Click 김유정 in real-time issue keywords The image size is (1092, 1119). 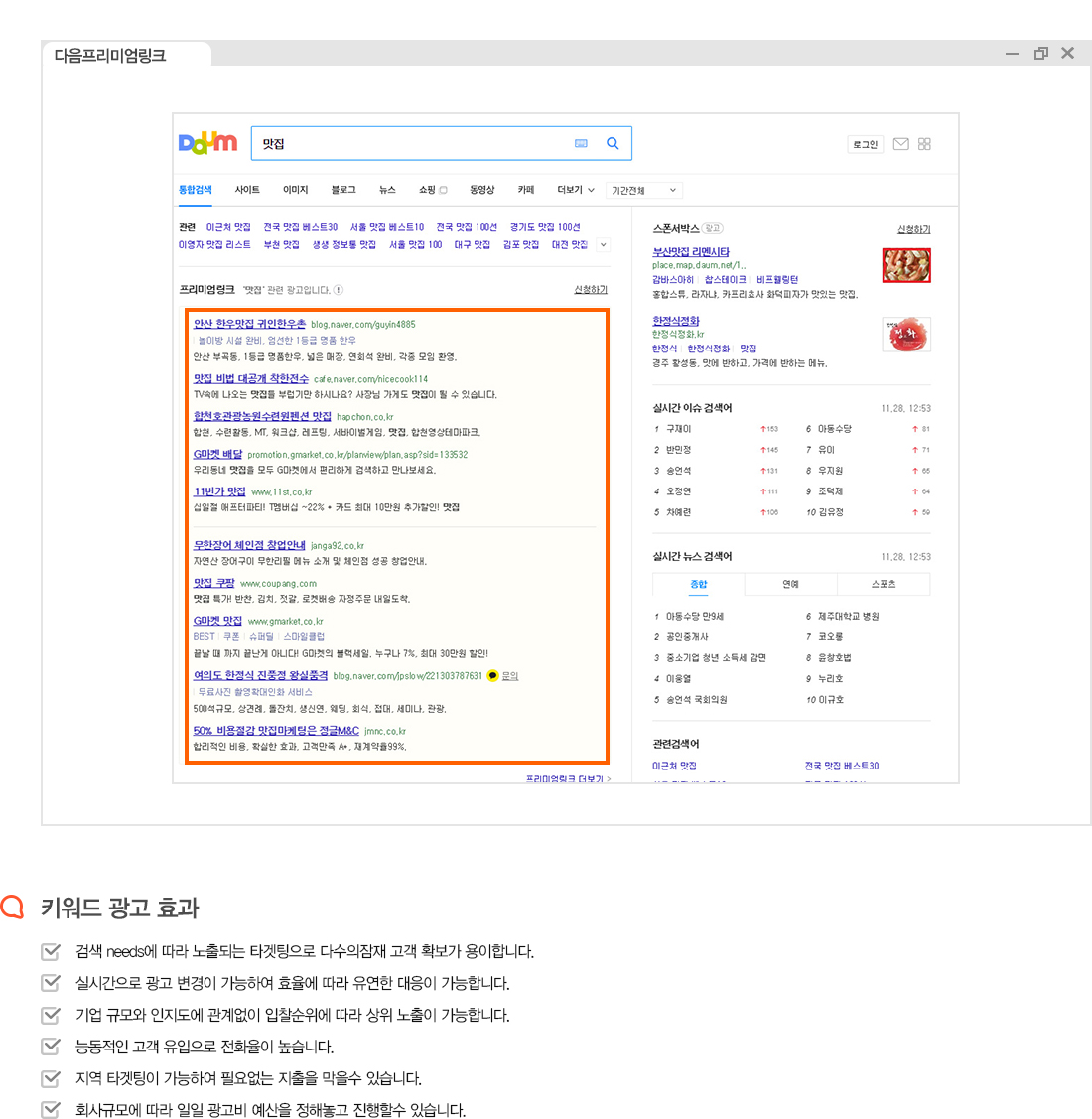tap(831, 512)
